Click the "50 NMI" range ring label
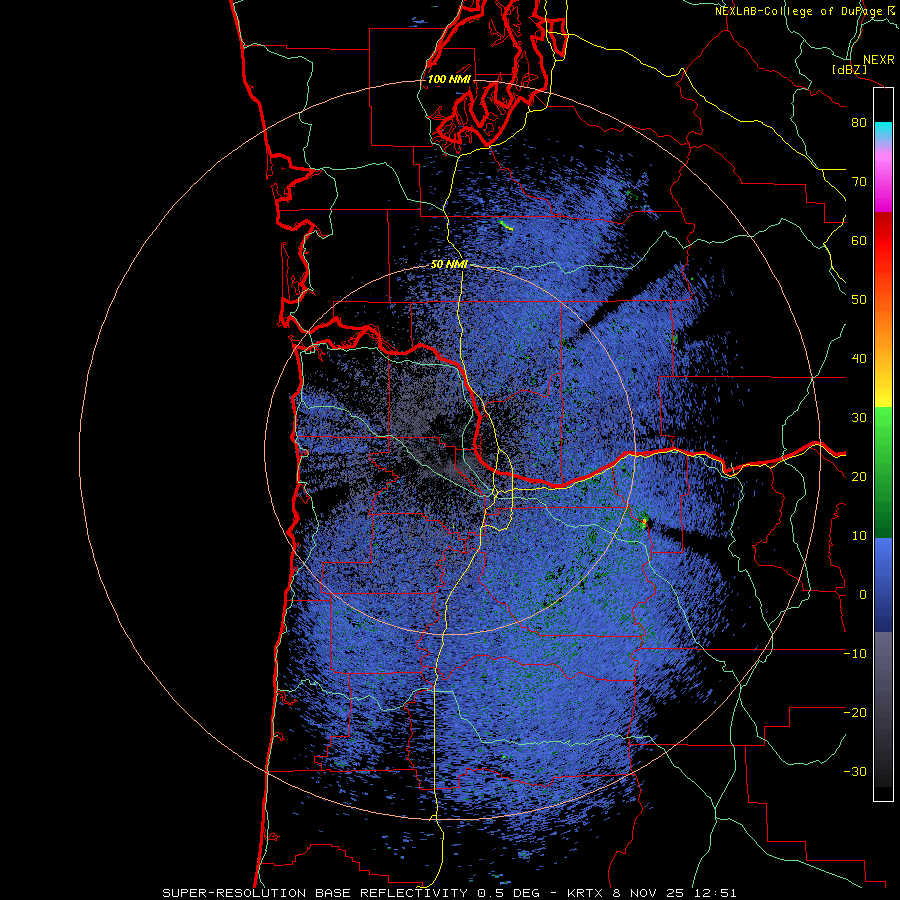Image resolution: width=900 pixels, height=900 pixels. (x=449, y=264)
